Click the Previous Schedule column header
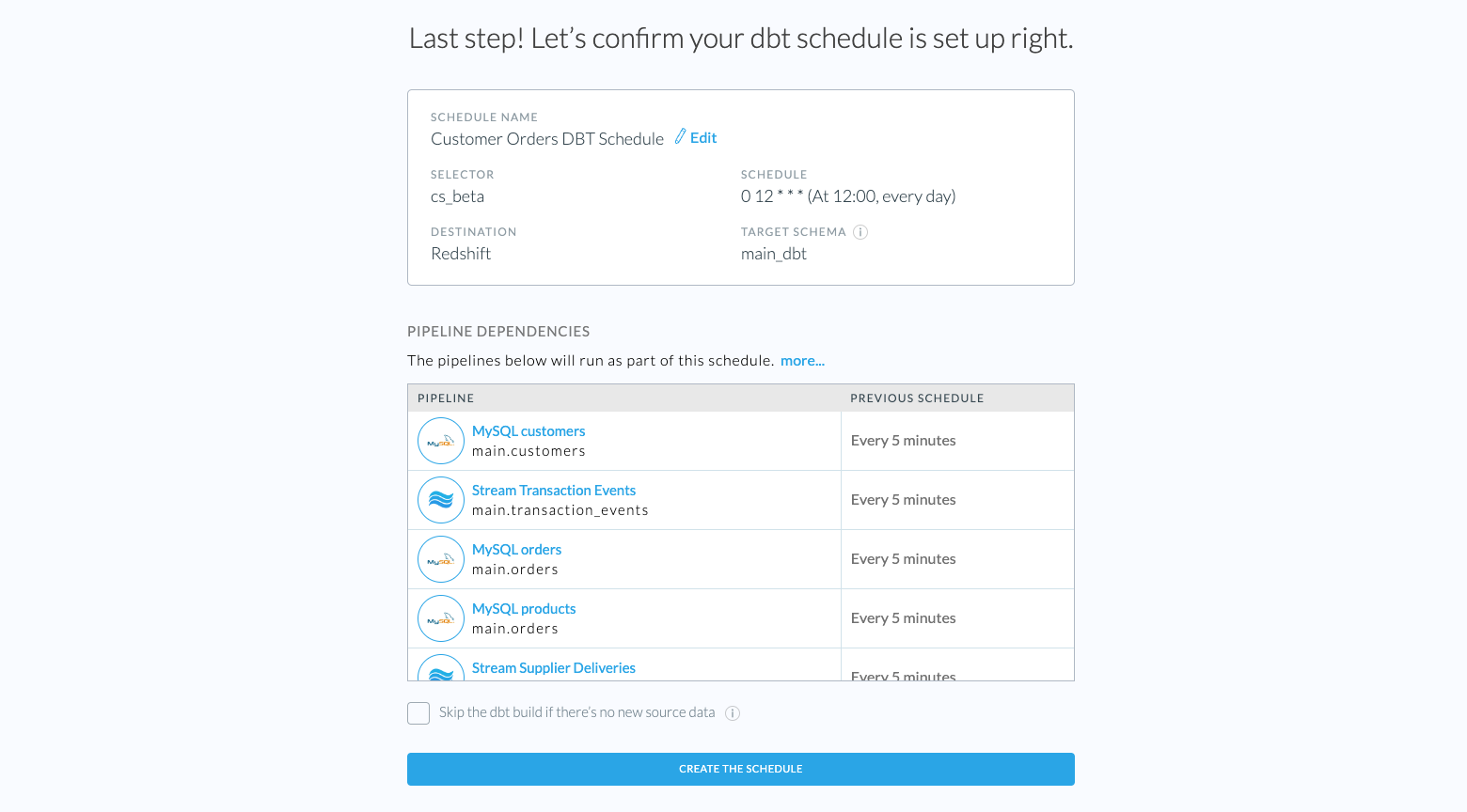 tap(917, 398)
